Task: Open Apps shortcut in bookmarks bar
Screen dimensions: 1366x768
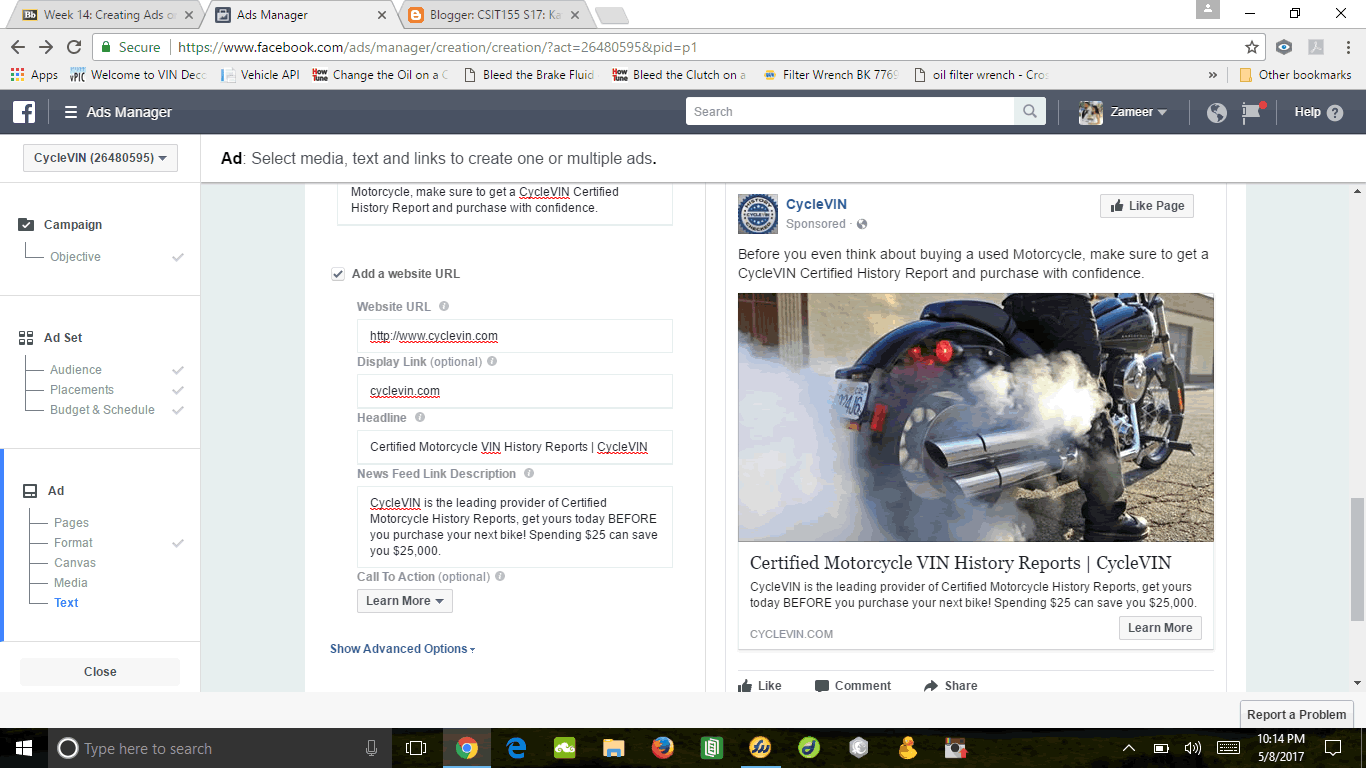Action: click(34, 75)
